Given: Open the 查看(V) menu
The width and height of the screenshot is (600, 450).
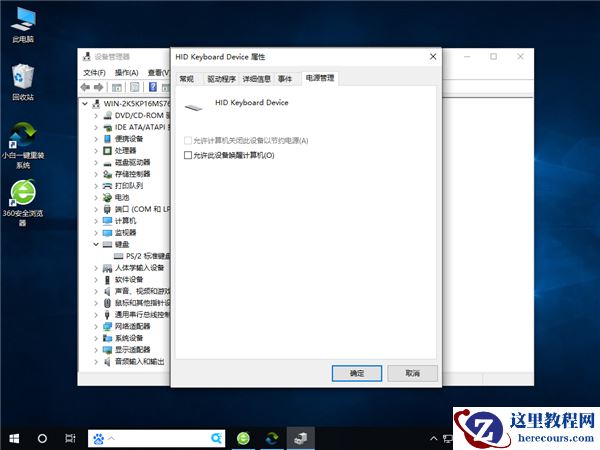Looking at the screenshot, I should (x=158, y=73).
